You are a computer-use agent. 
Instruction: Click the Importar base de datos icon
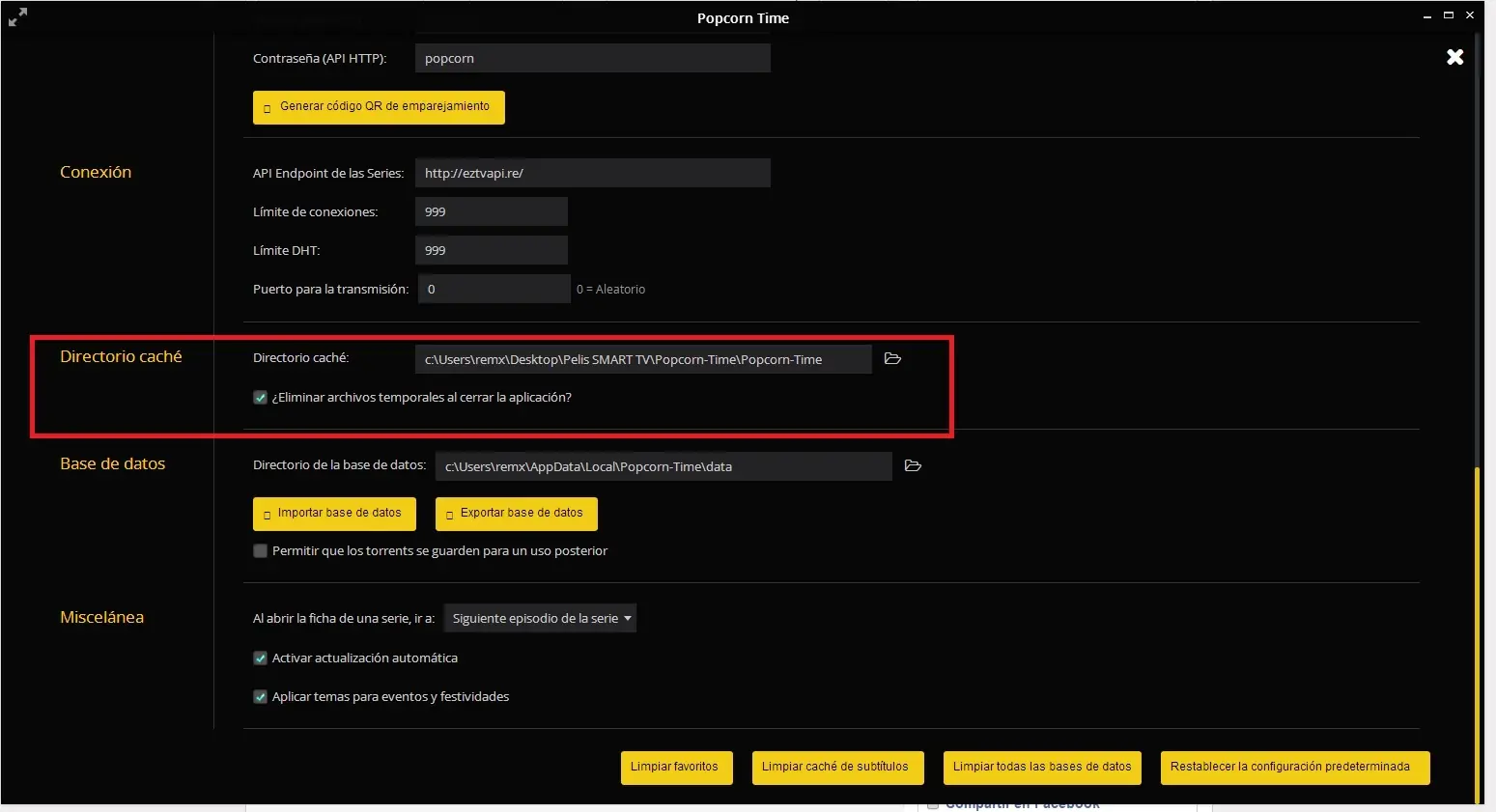coord(268,515)
